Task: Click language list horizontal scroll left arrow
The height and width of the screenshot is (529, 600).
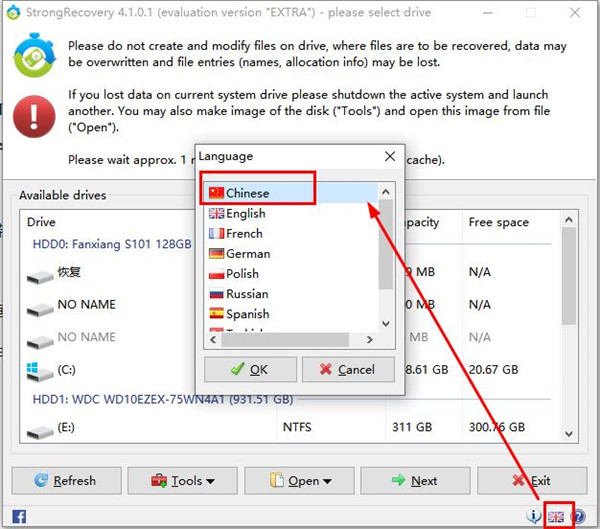Action: pyautogui.click(x=213, y=340)
